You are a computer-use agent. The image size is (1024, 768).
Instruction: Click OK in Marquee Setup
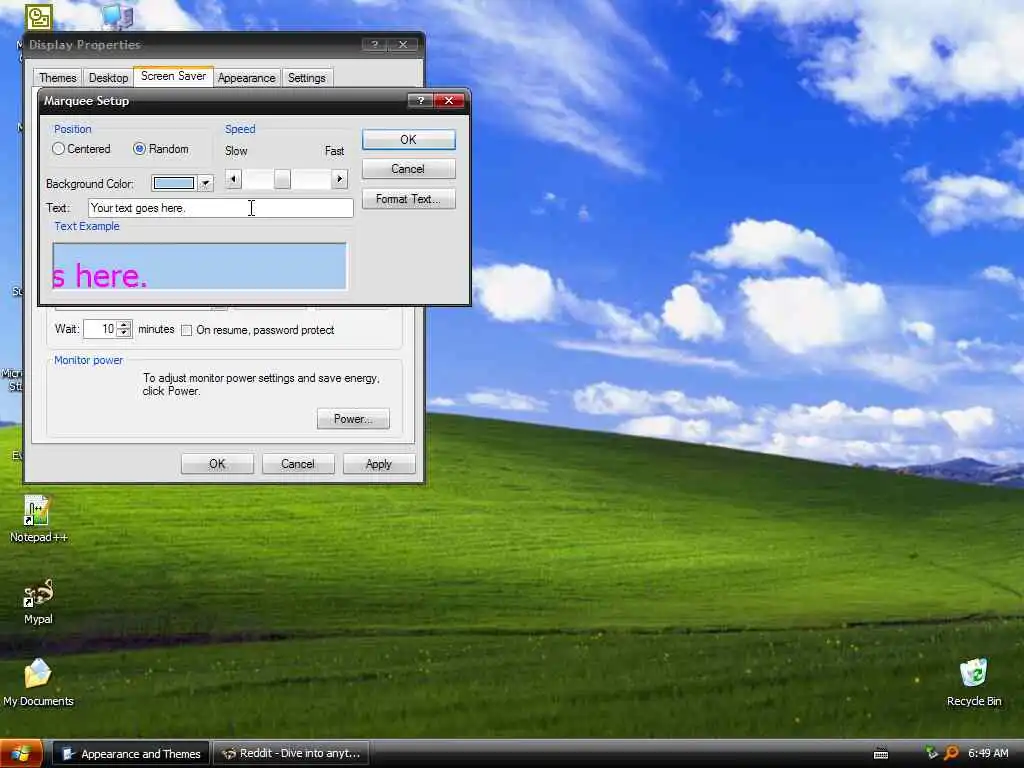coord(408,140)
